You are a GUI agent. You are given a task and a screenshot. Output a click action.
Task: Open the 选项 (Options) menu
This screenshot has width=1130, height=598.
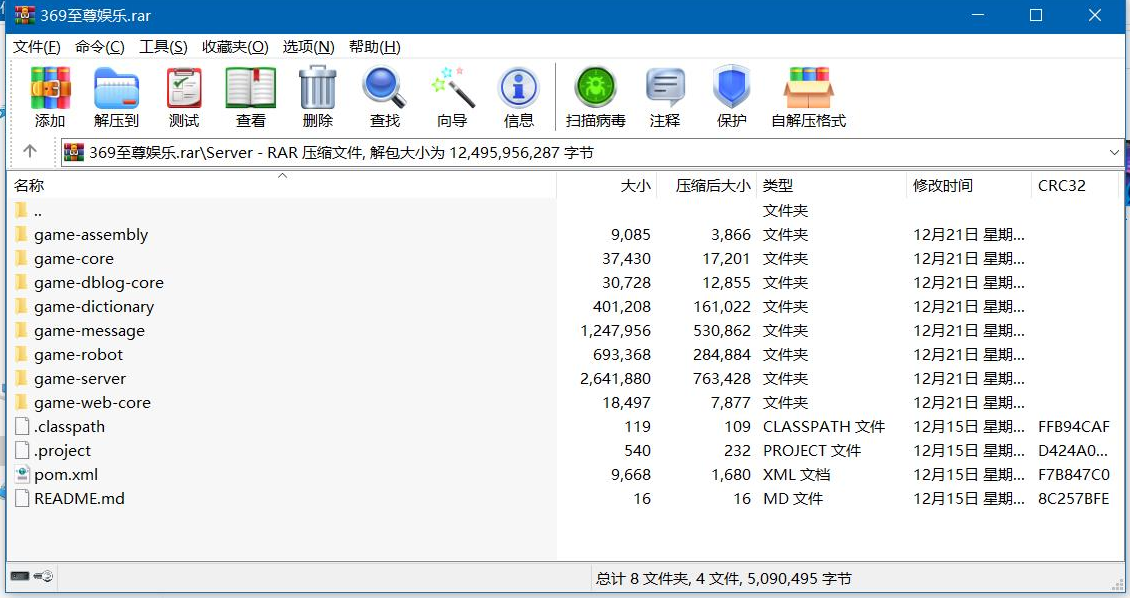[308, 46]
